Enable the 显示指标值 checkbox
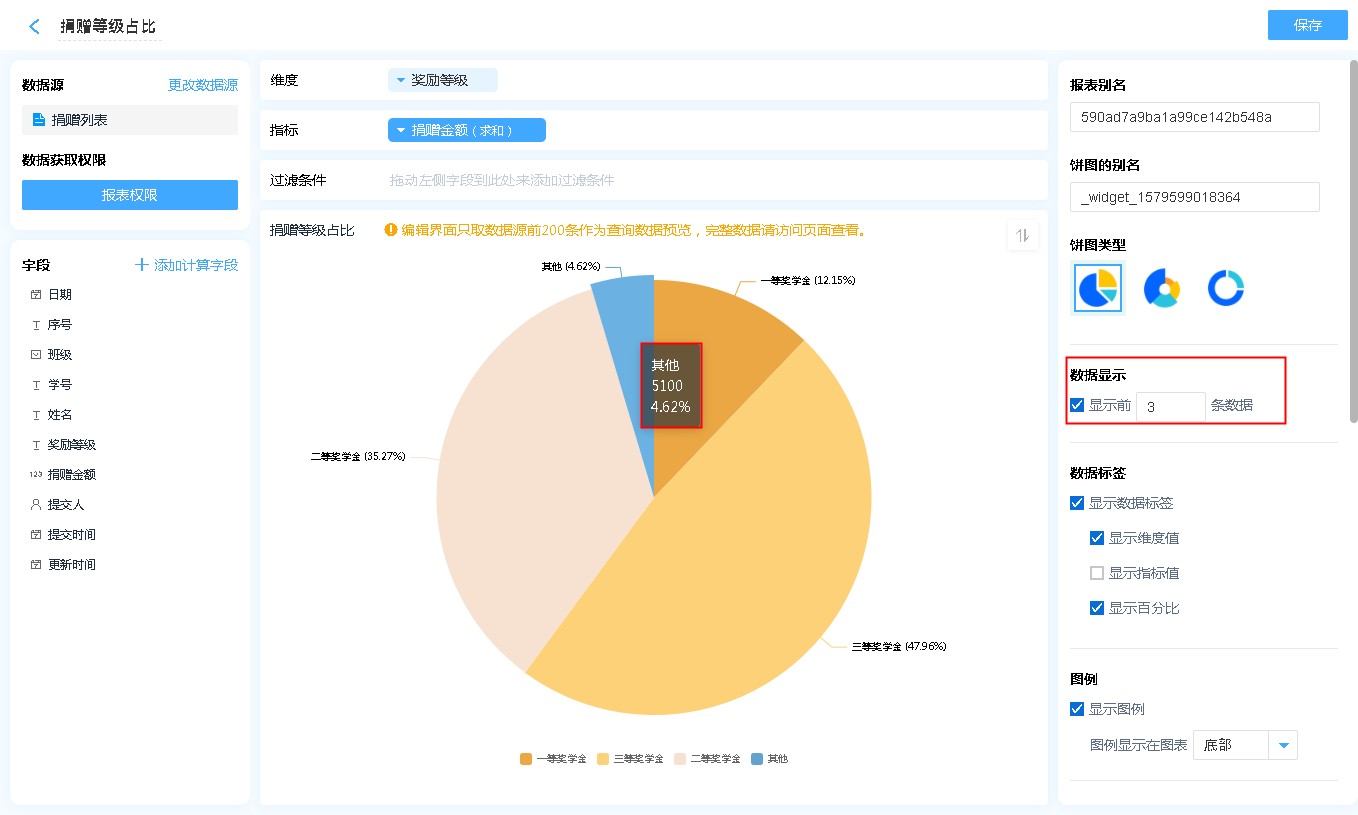 click(x=1097, y=573)
